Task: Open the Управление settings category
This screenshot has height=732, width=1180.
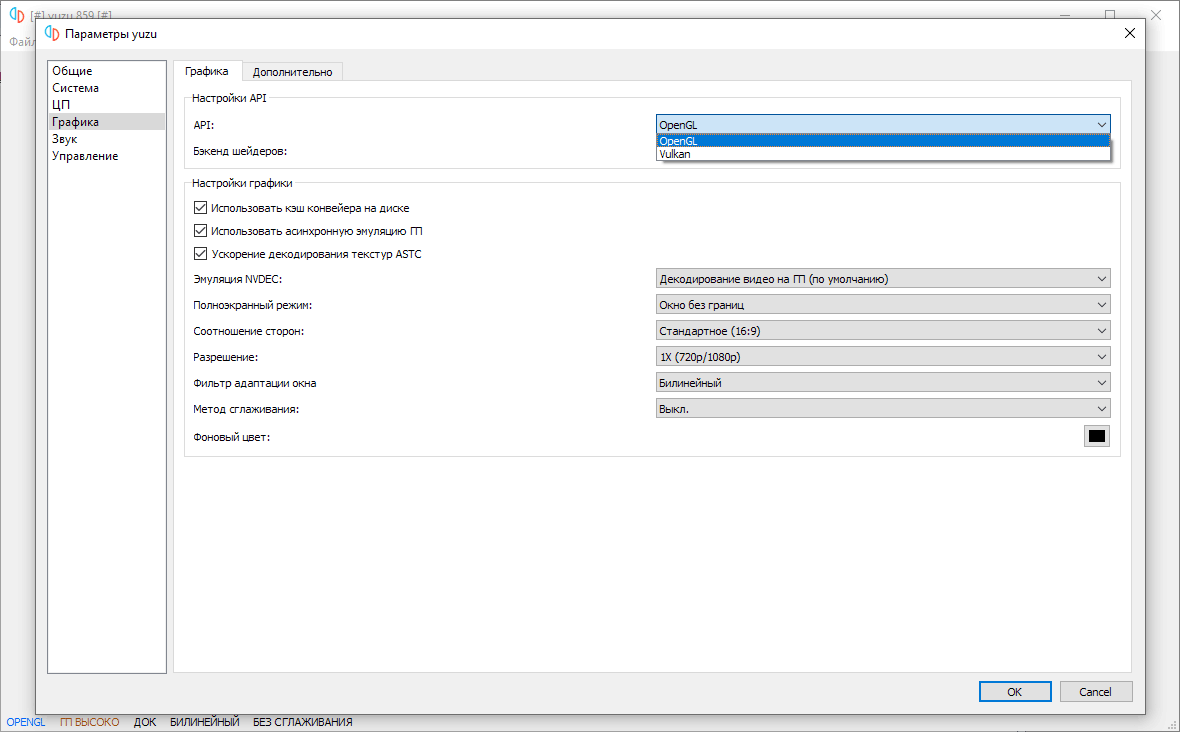Action: pyautogui.click(x=106, y=156)
